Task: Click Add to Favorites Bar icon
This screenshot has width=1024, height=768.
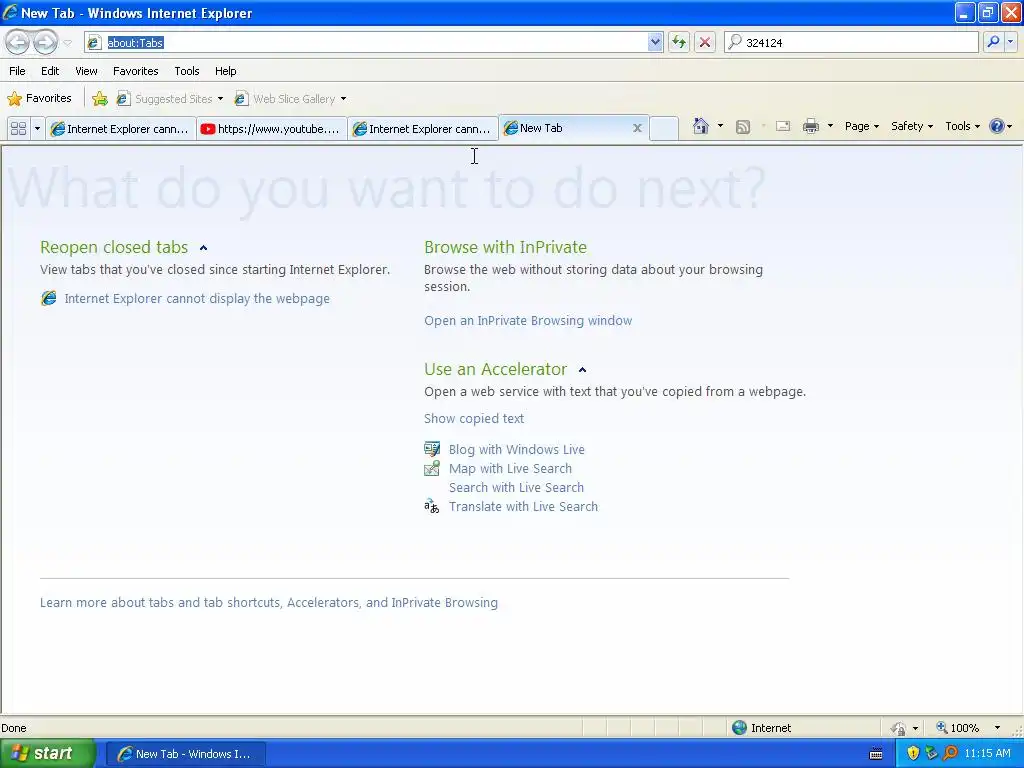Action: coord(100,99)
